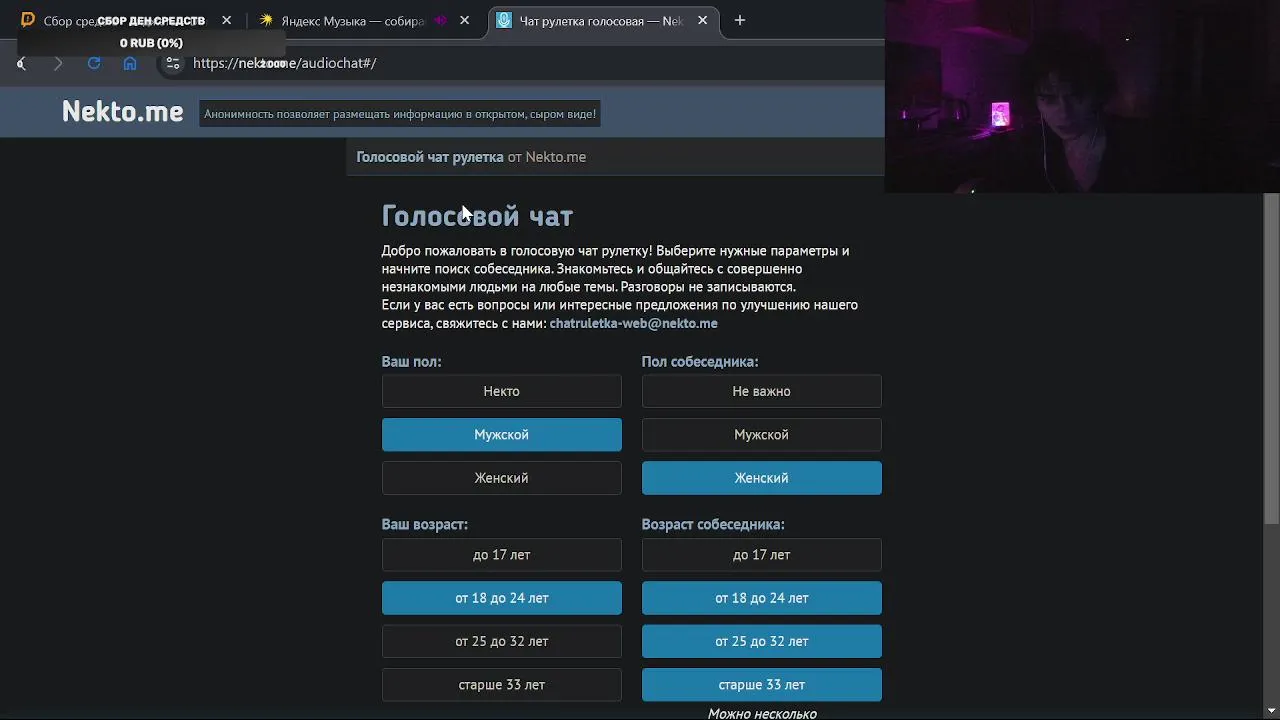
Task: Reload the page with refresh icon
Action: point(94,63)
